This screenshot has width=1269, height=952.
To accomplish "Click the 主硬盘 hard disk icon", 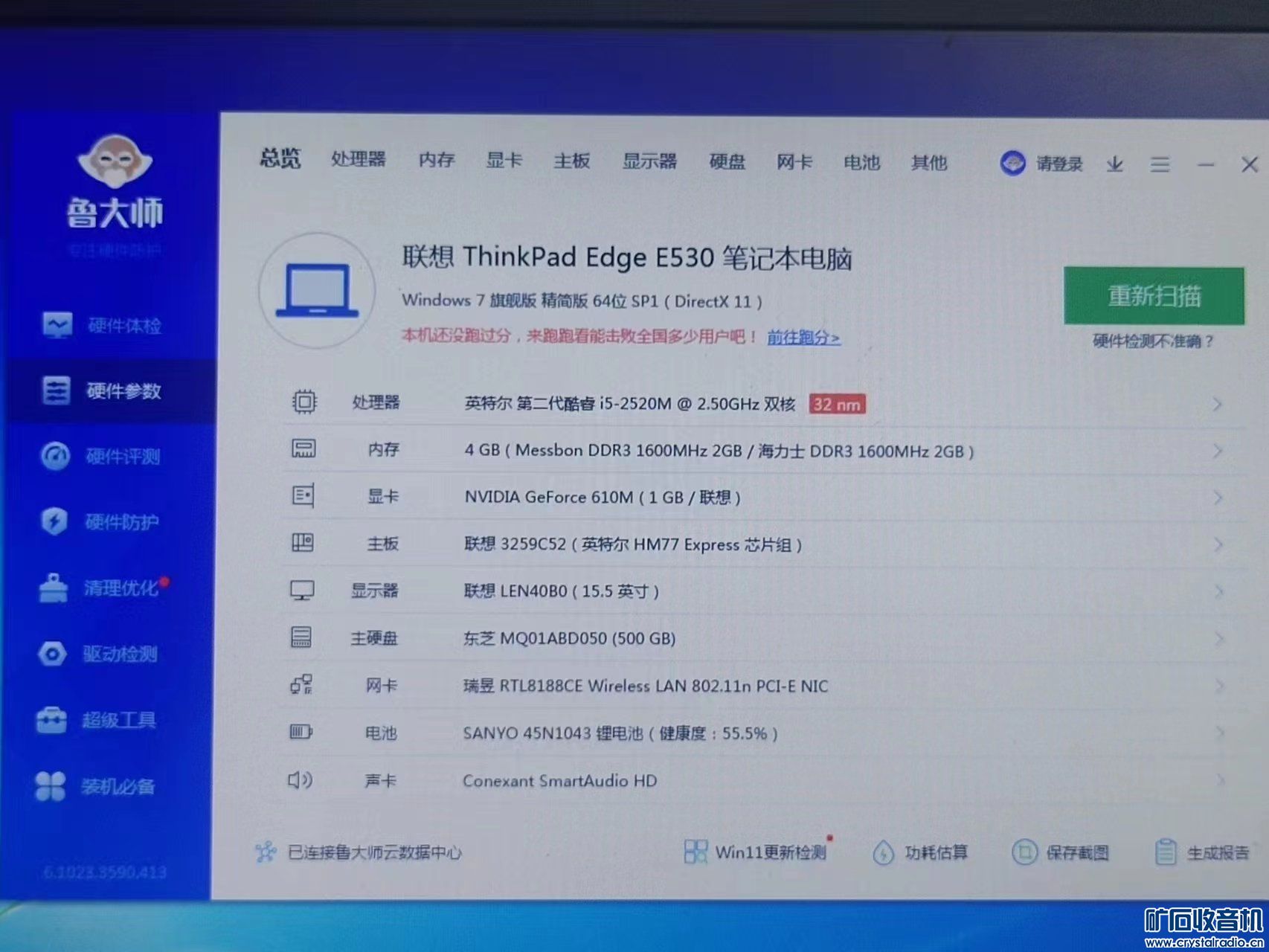I will [301, 637].
